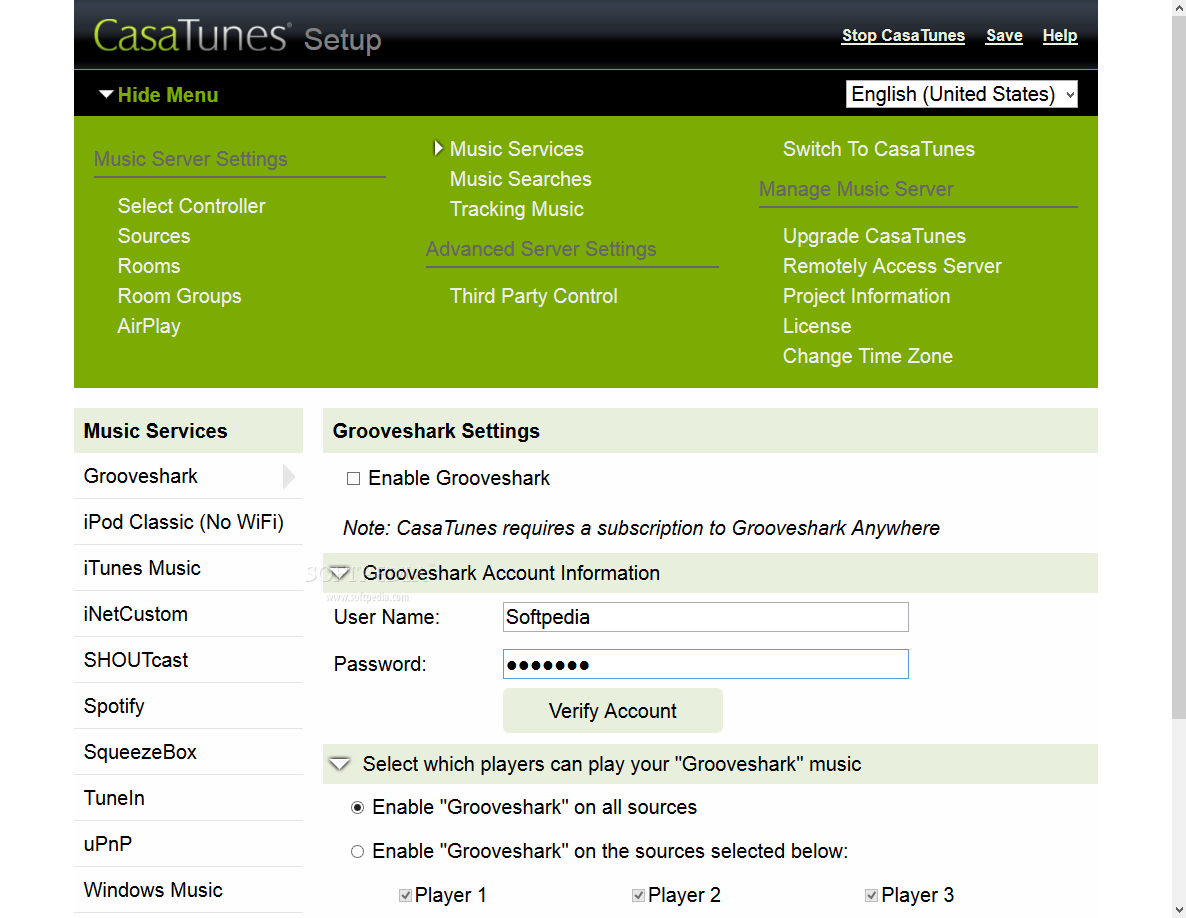The width and height of the screenshot is (1186, 918).
Task: Open Select Controller menu item
Action: [191, 206]
